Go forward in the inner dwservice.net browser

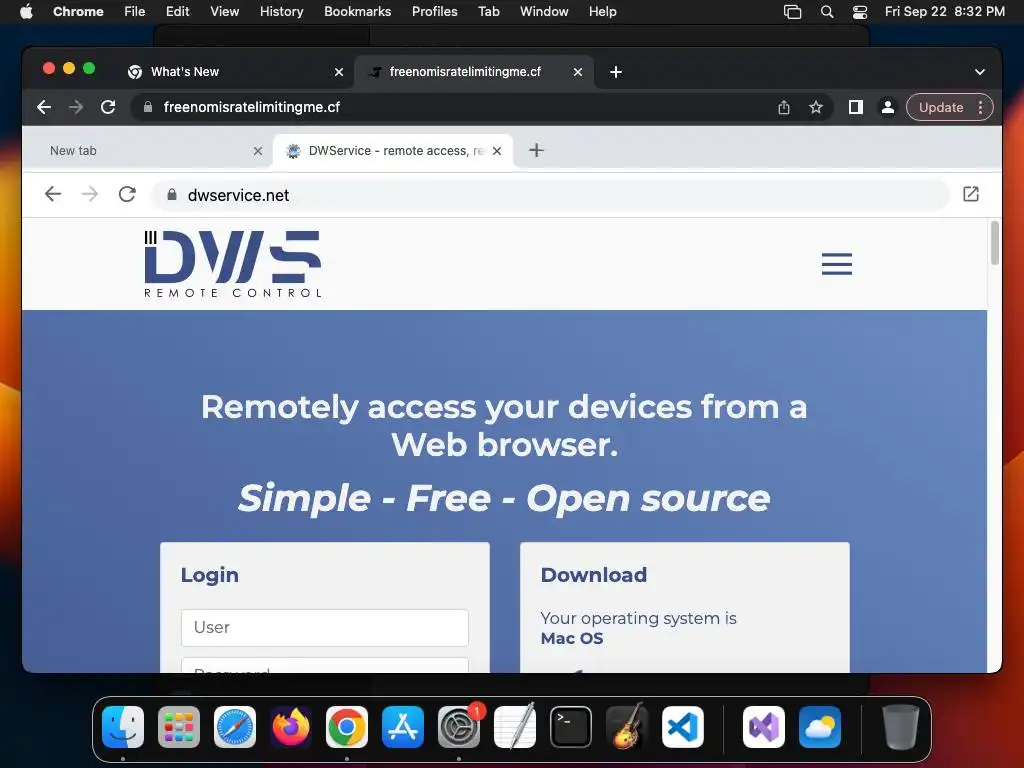tap(89, 194)
